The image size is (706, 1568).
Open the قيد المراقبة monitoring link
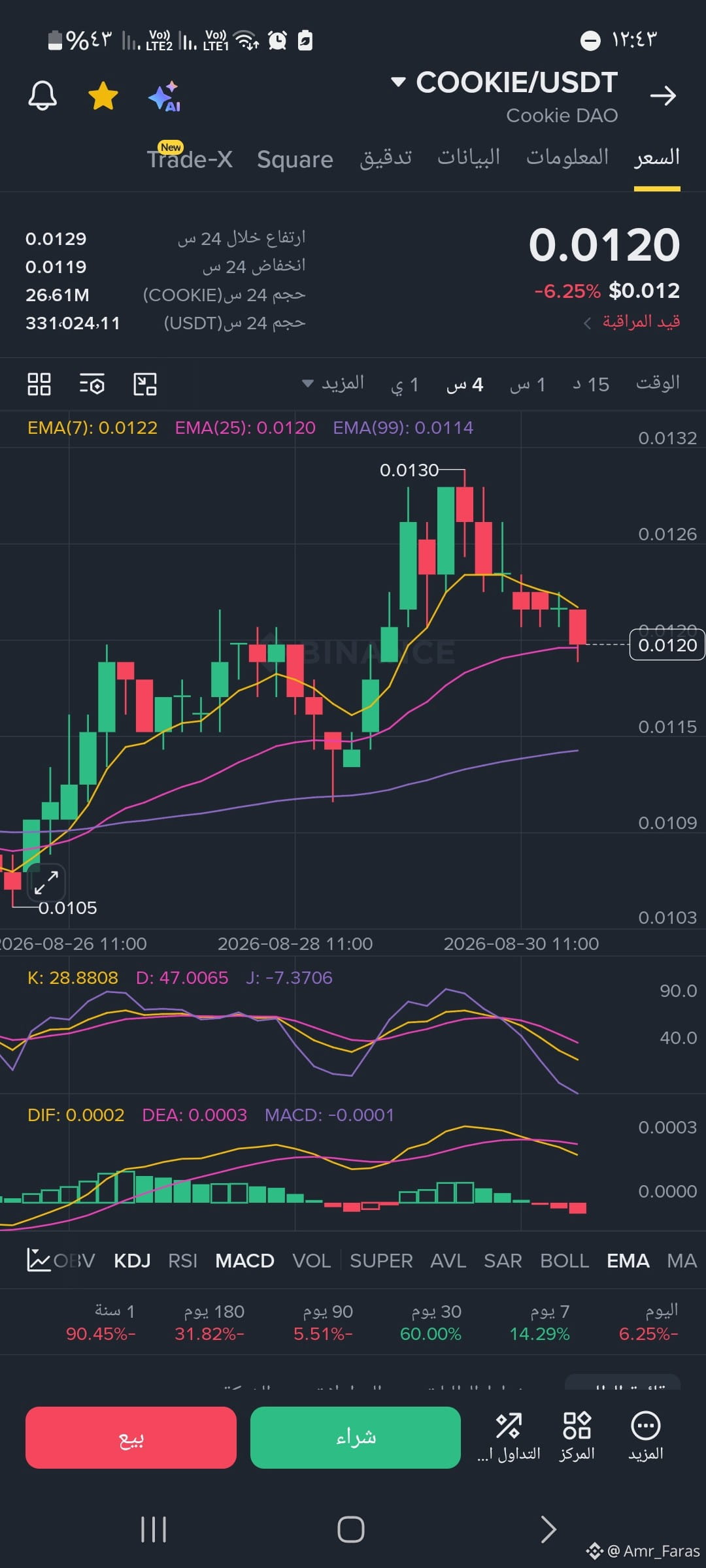[x=632, y=321]
